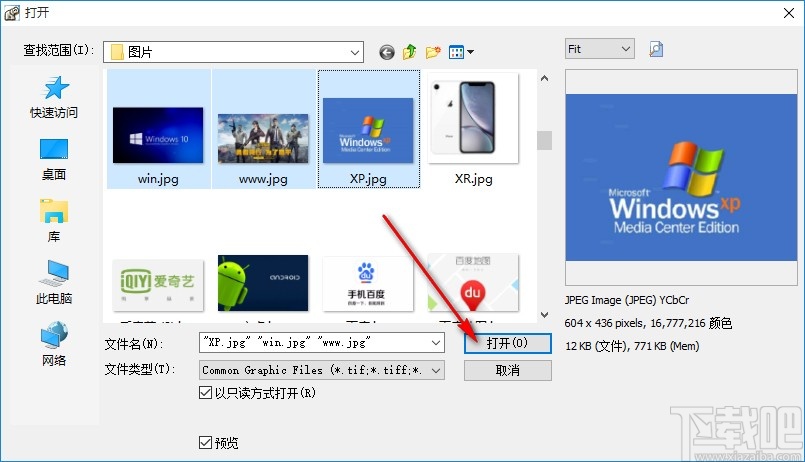
Task: Click the 打开(O) button
Action: tap(508, 343)
